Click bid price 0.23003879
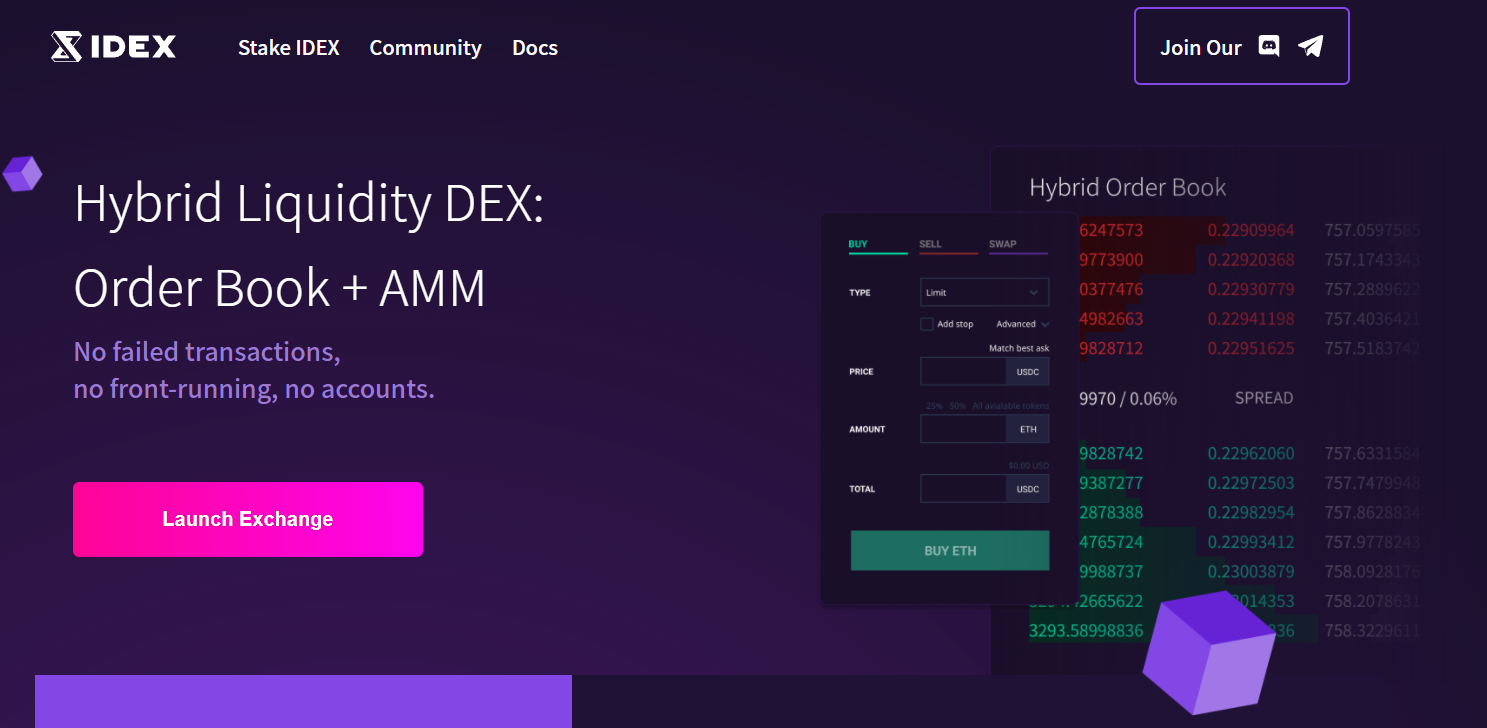This screenshot has width=1487, height=728. tap(1251, 572)
